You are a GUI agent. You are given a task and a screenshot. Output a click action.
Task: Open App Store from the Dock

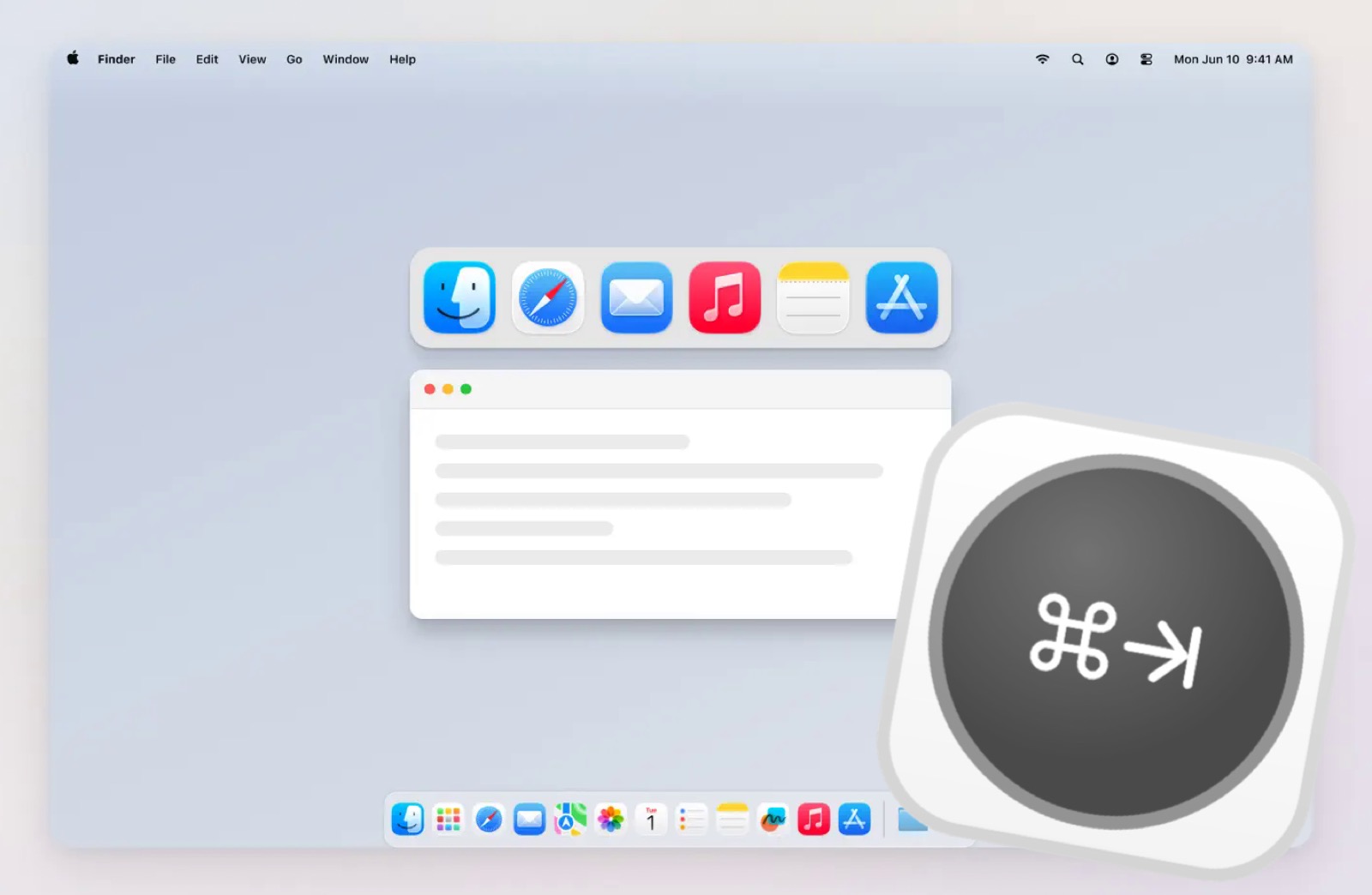[x=854, y=820]
